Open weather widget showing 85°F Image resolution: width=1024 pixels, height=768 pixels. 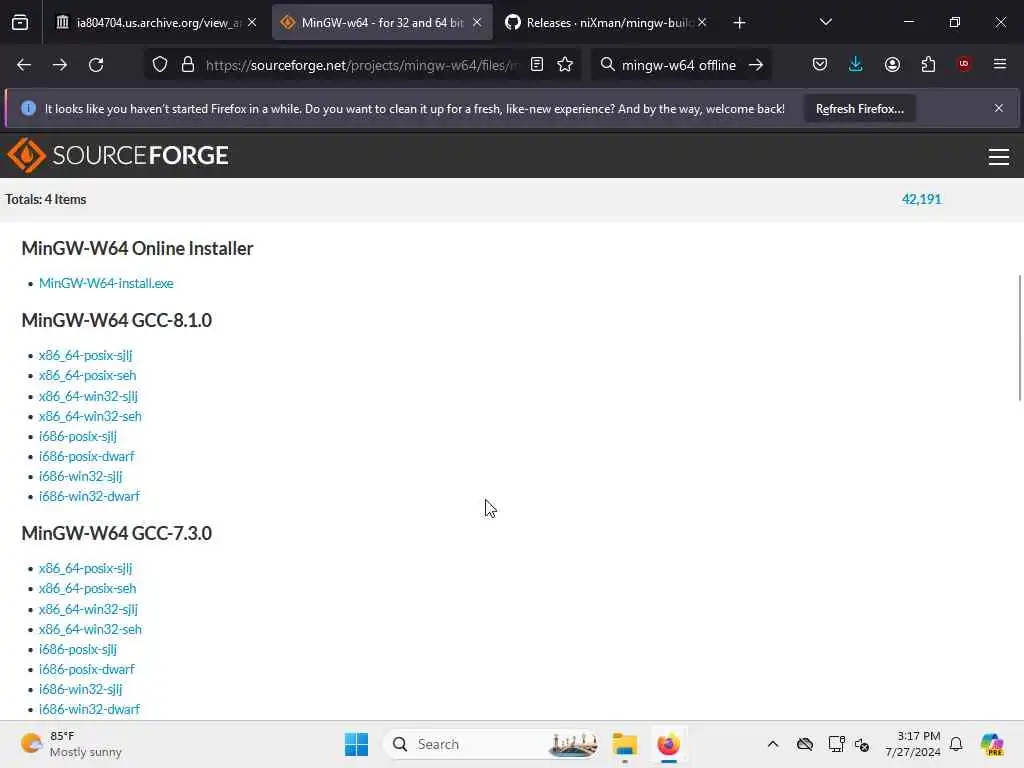[72, 744]
